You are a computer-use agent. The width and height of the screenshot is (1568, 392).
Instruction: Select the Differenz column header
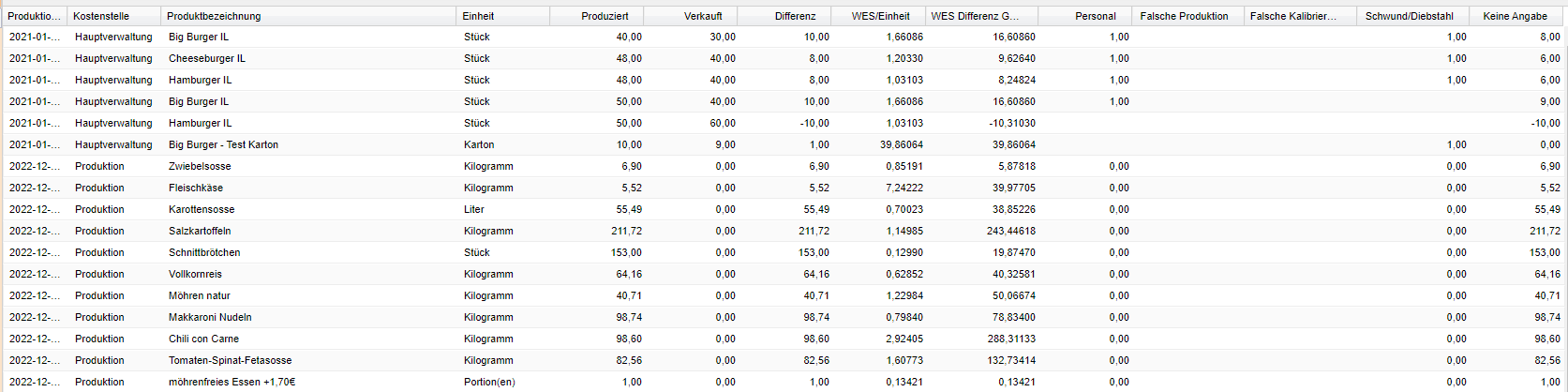click(795, 16)
